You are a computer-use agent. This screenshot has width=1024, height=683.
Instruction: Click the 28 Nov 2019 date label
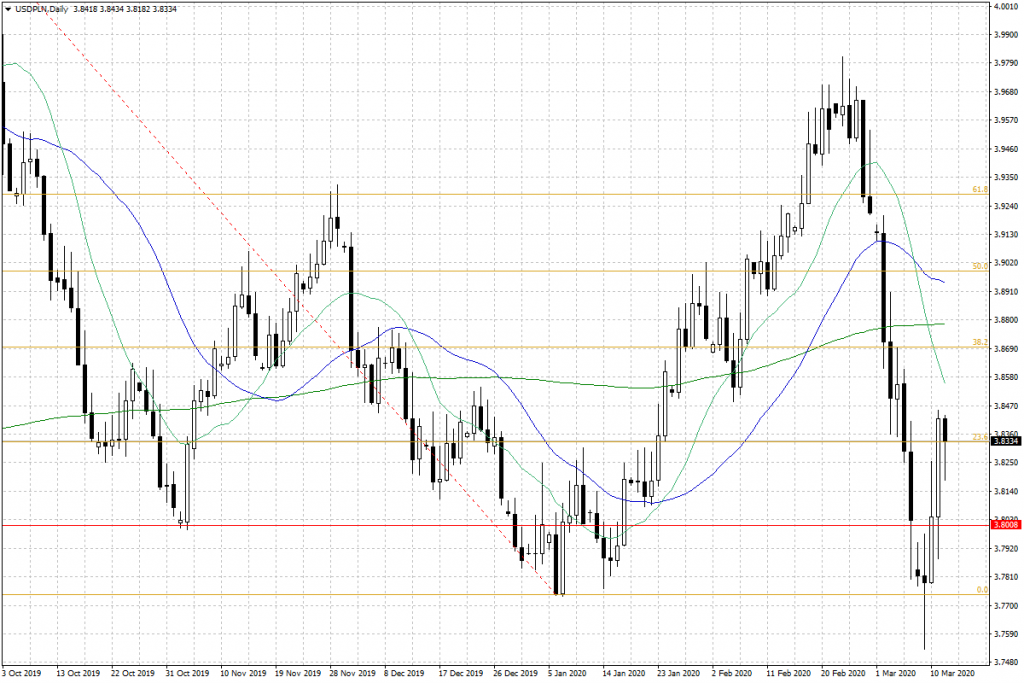tap(352, 673)
